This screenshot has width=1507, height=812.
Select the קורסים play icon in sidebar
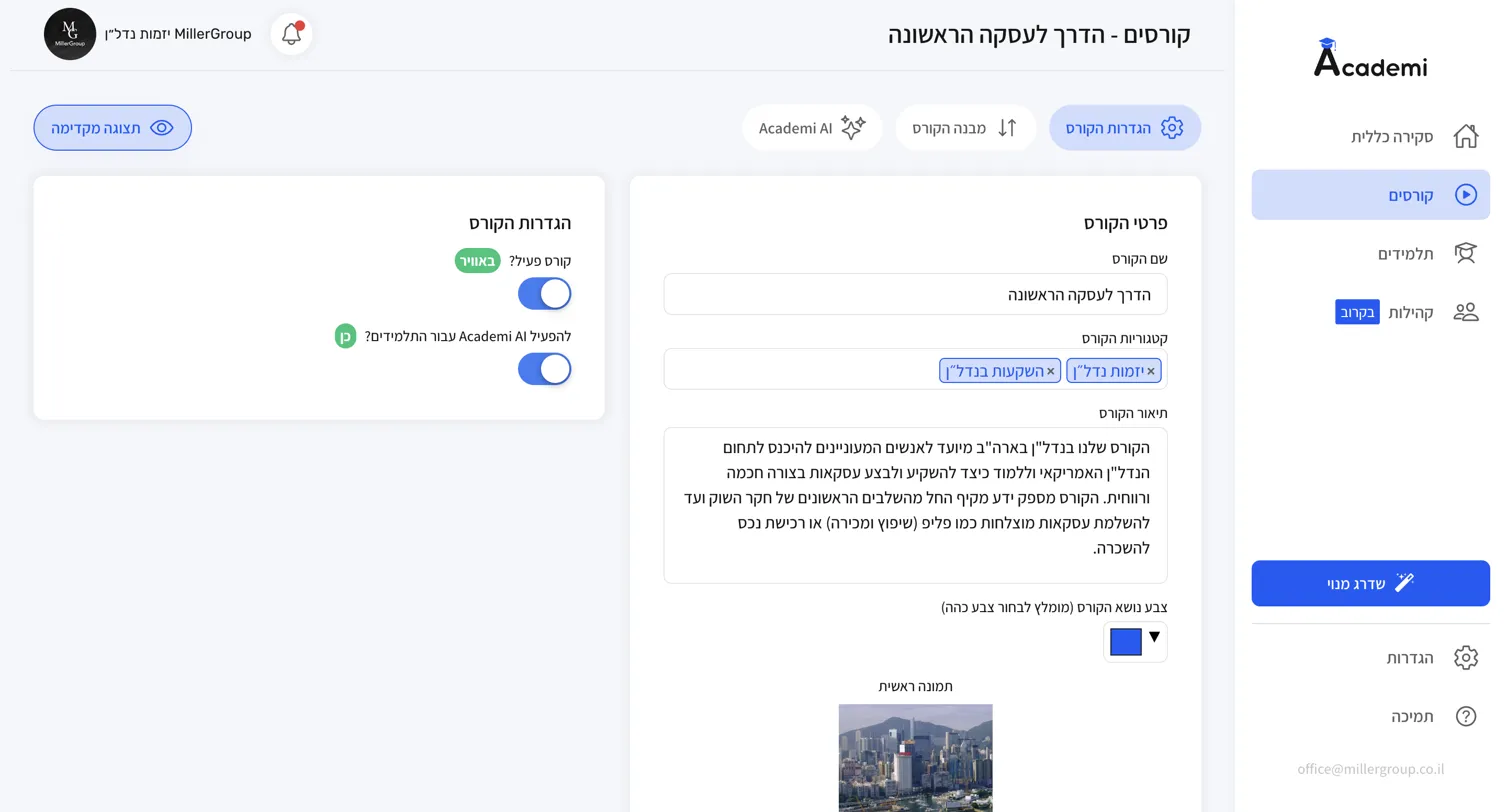click(x=1466, y=195)
